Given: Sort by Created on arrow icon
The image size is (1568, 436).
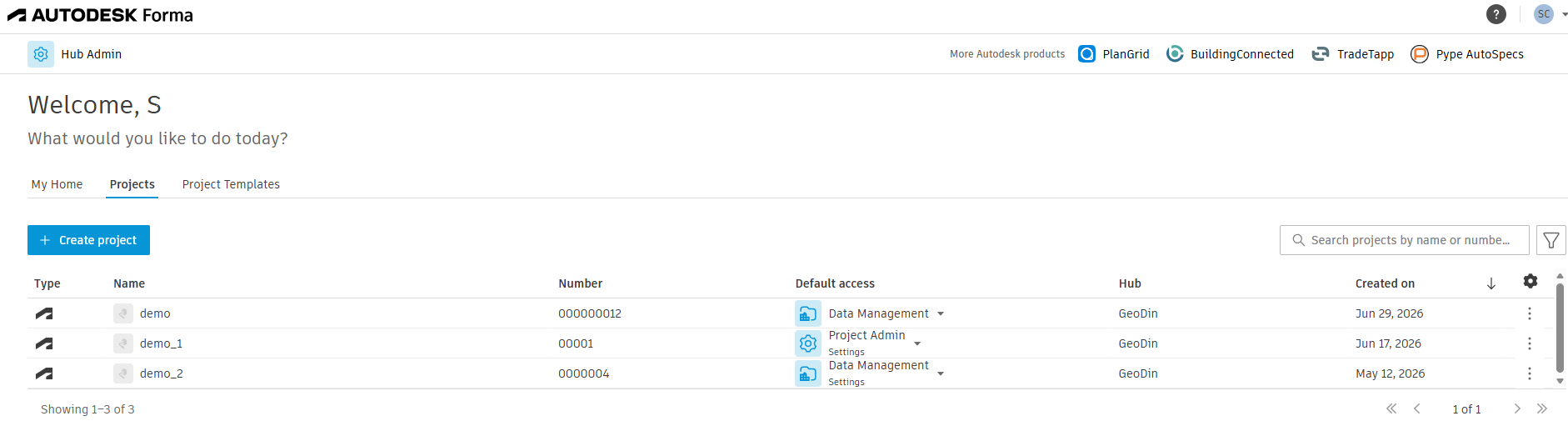Looking at the screenshot, I should click(1491, 283).
